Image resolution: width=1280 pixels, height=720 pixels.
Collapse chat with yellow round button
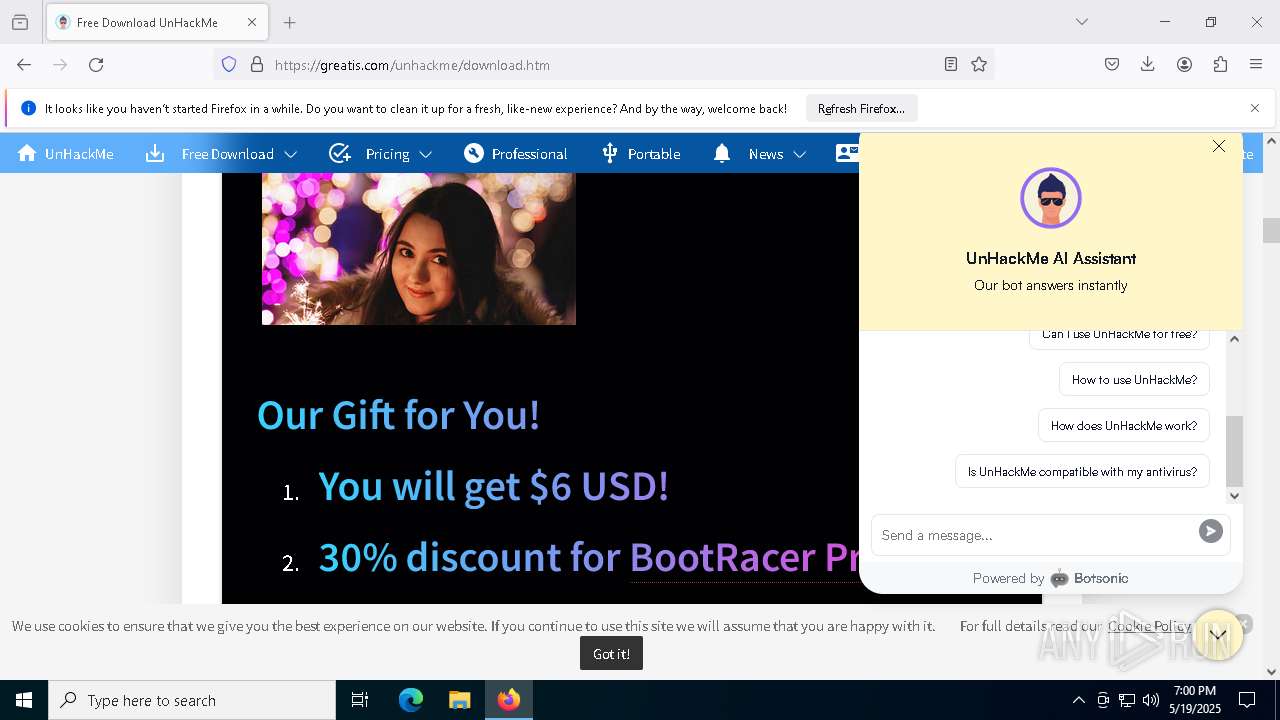(x=1217, y=634)
